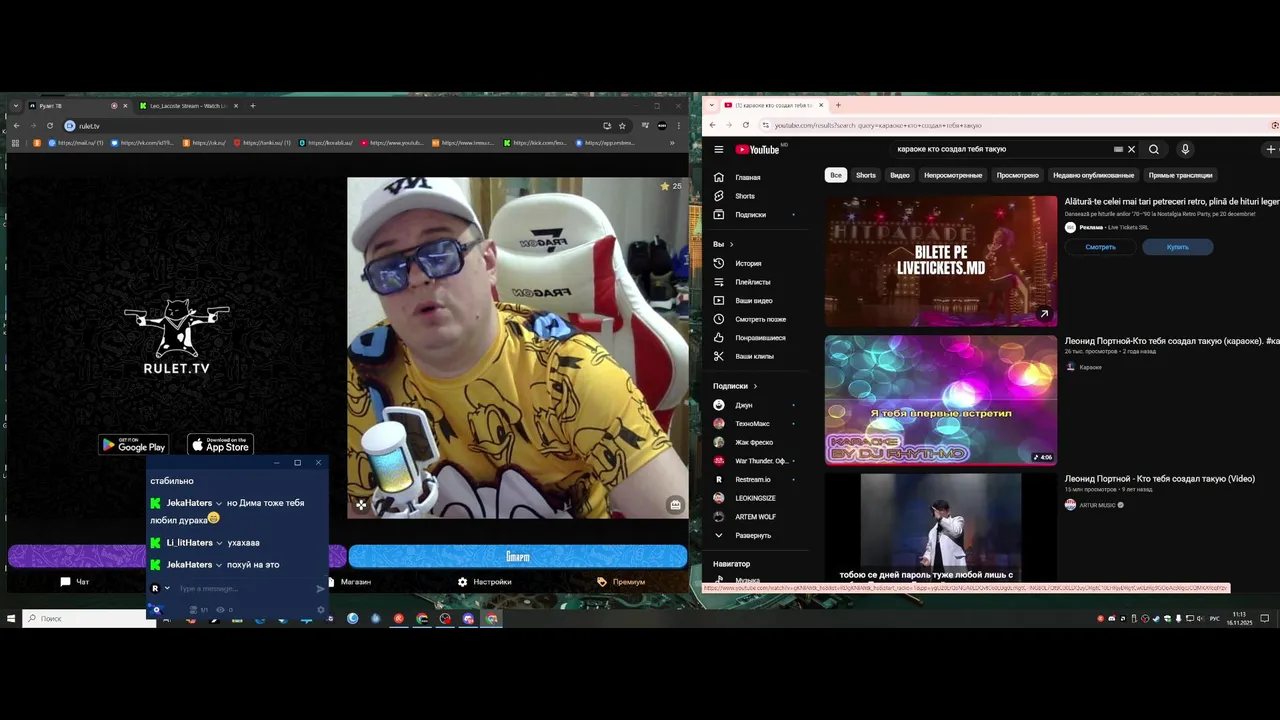The image size is (1280, 720).
Task: Click the YouTube logo
Action: (x=758, y=149)
